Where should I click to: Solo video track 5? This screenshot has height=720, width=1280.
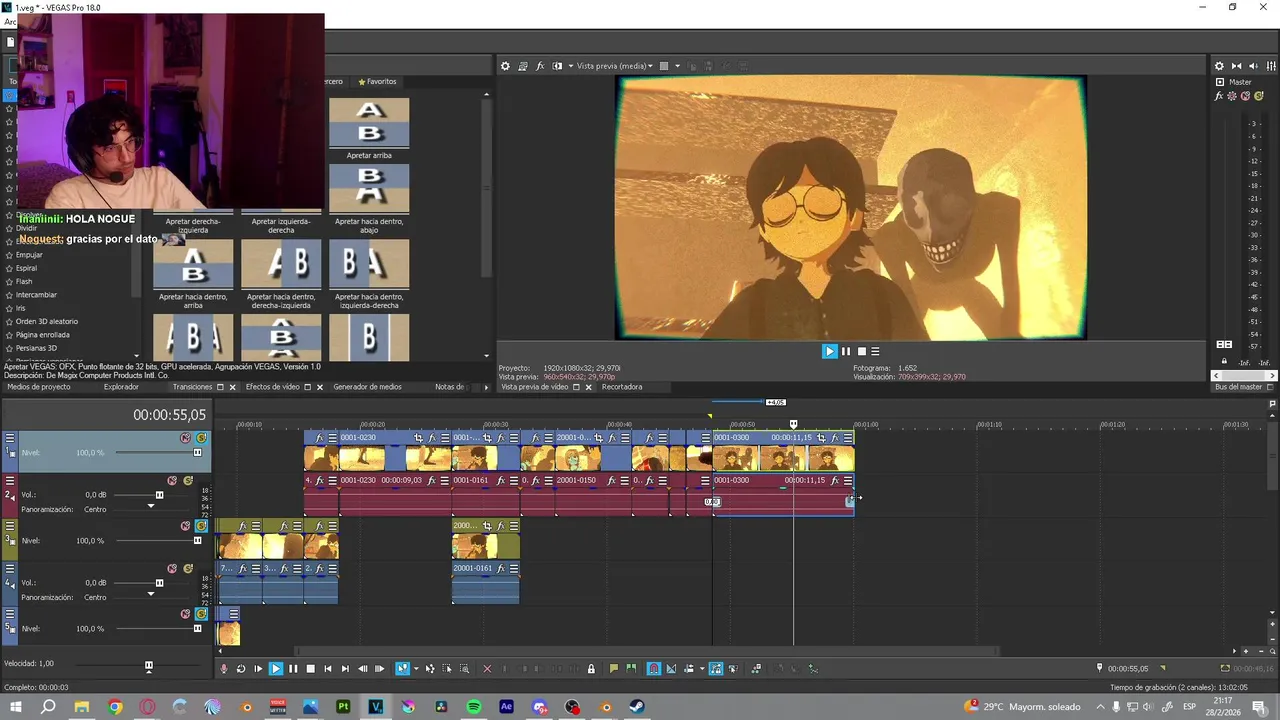point(201,614)
